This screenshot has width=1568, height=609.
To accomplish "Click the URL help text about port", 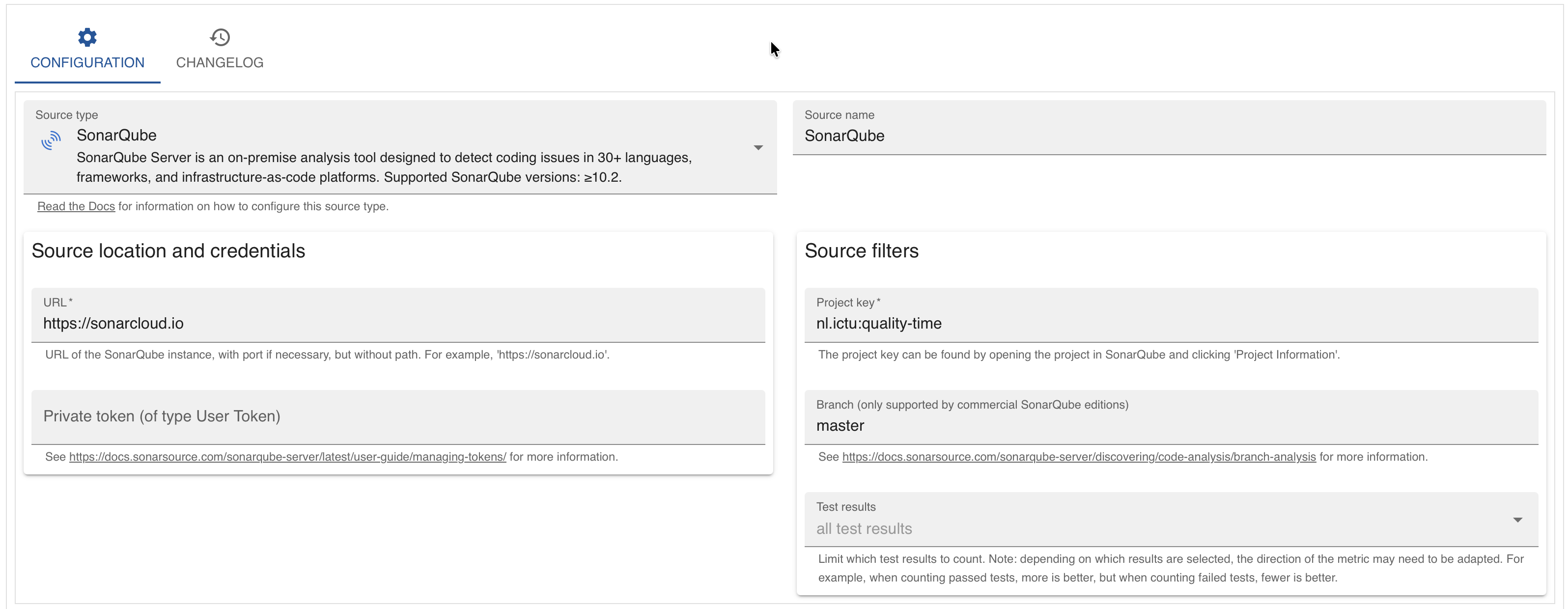I will (328, 355).
